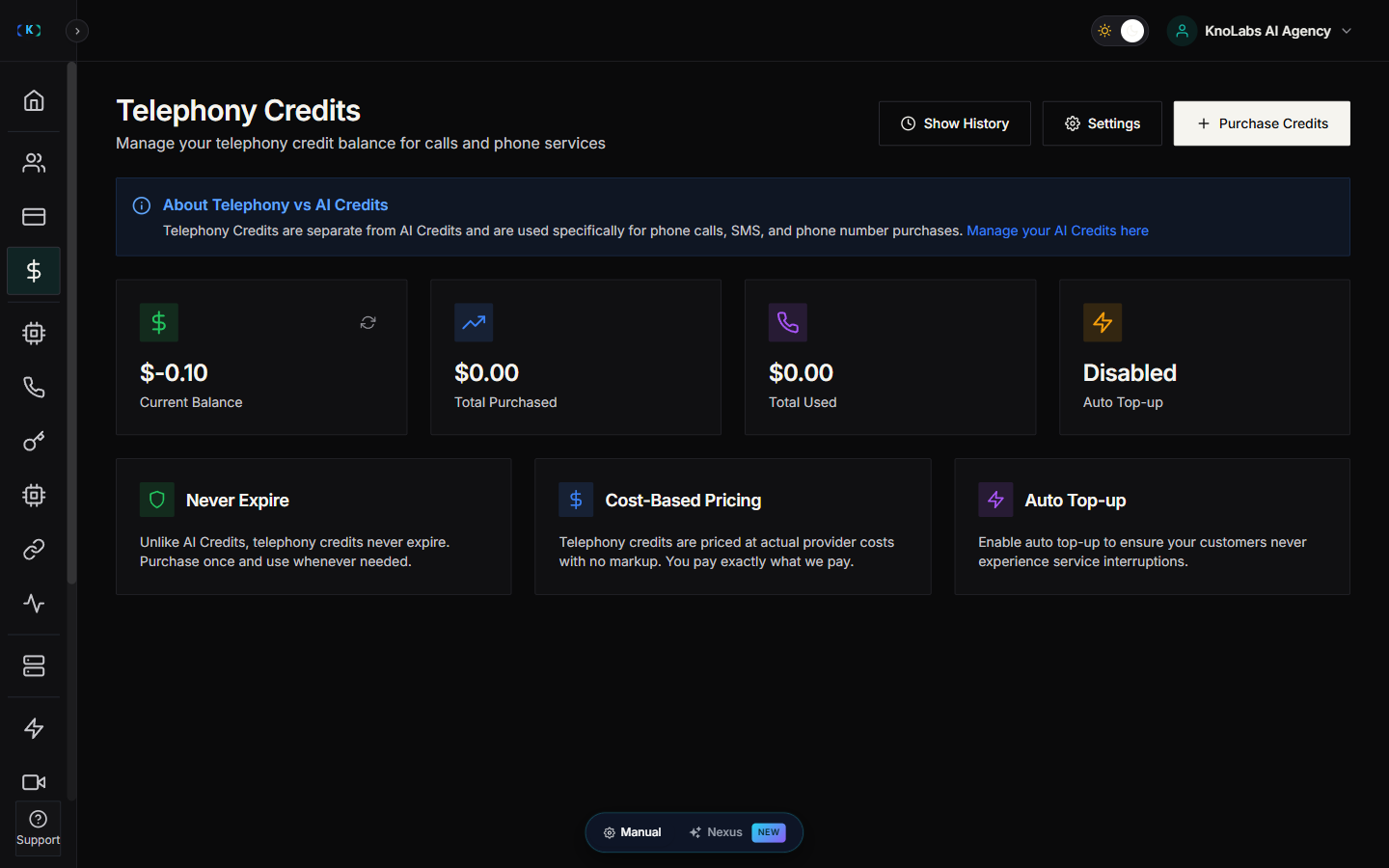Open the link chain icon in the sidebar
The height and width of the screenshot is (868, 1389).
(x=34, y=550)
